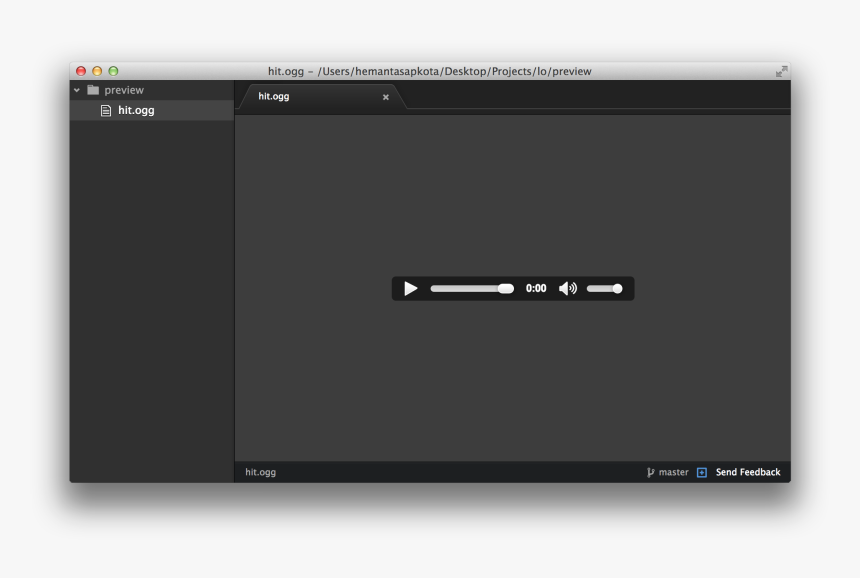Screen dimensions: 860x578
Task: Click the hit.ogg file icon in tree view
Action: pyautogui.click(x=106, y=111)
